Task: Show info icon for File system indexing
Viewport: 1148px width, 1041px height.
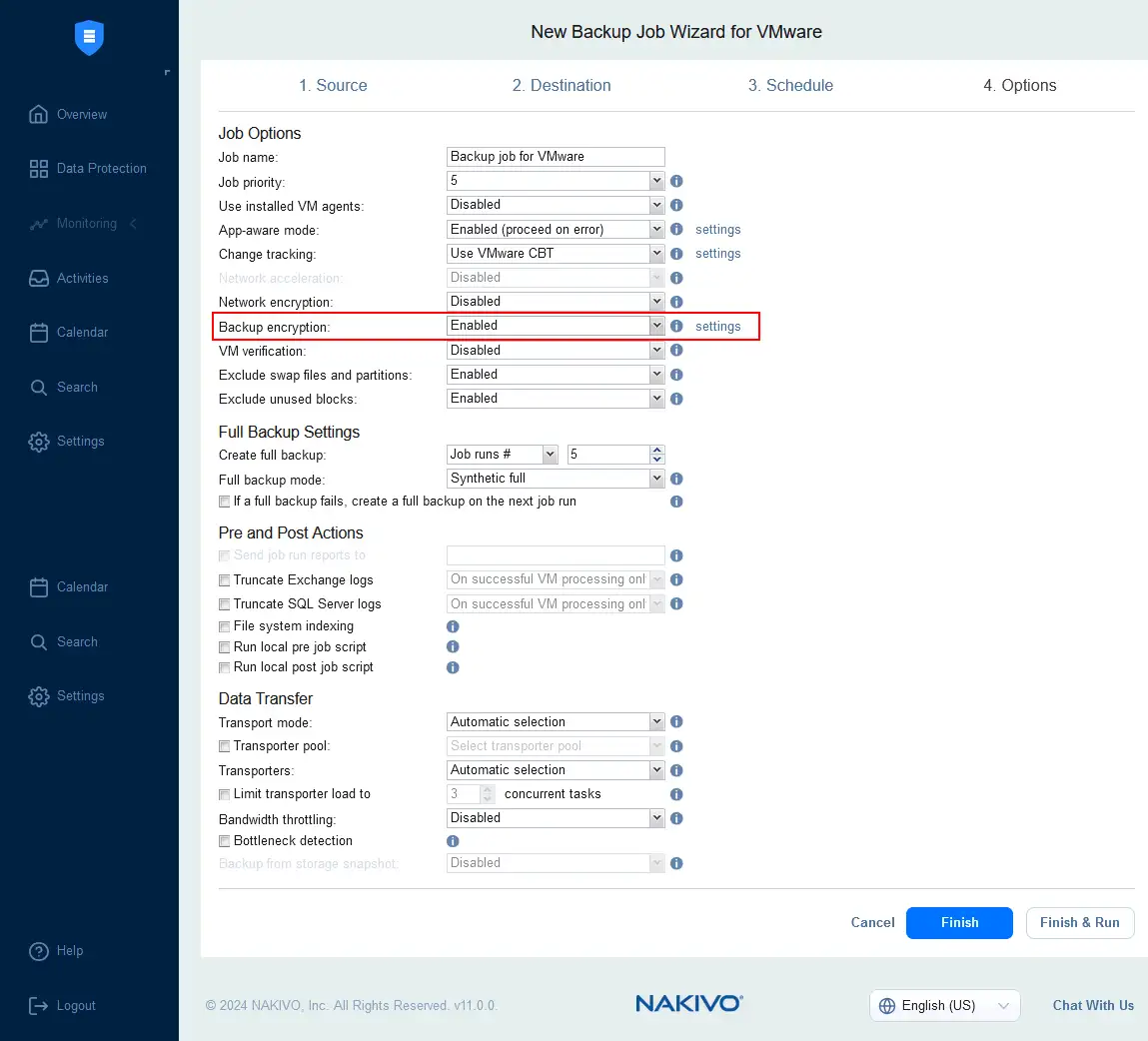Action: 453,626
